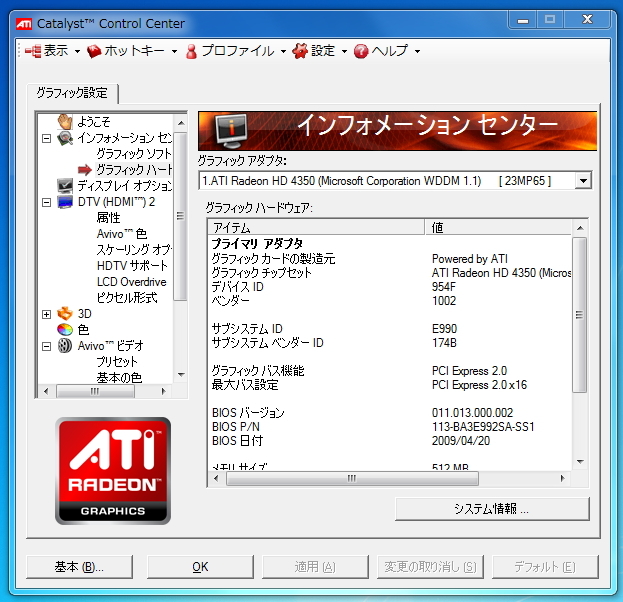
Task: Click the ようこそ hand icon
Action: [65, 121]
